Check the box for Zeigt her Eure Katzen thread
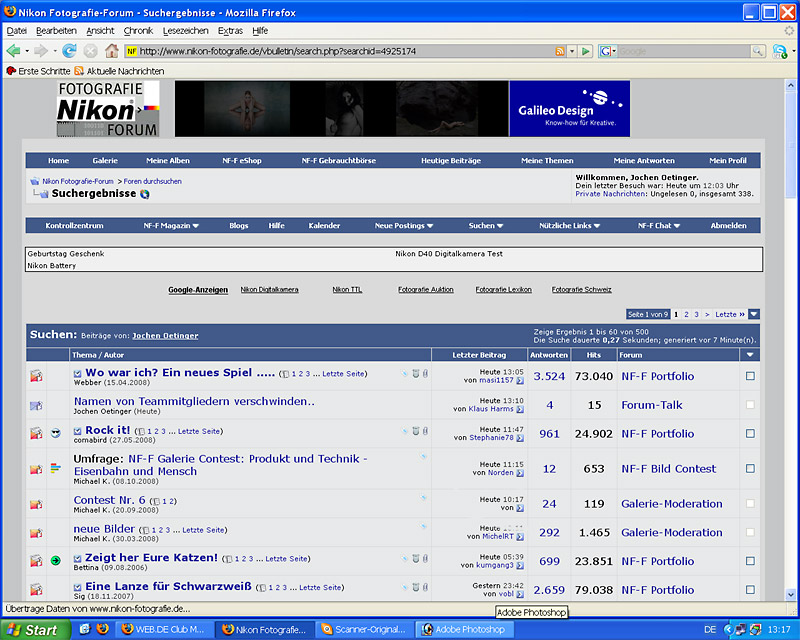Image resolution: width=800 pixels, height=640 pixels. (750, 561)
